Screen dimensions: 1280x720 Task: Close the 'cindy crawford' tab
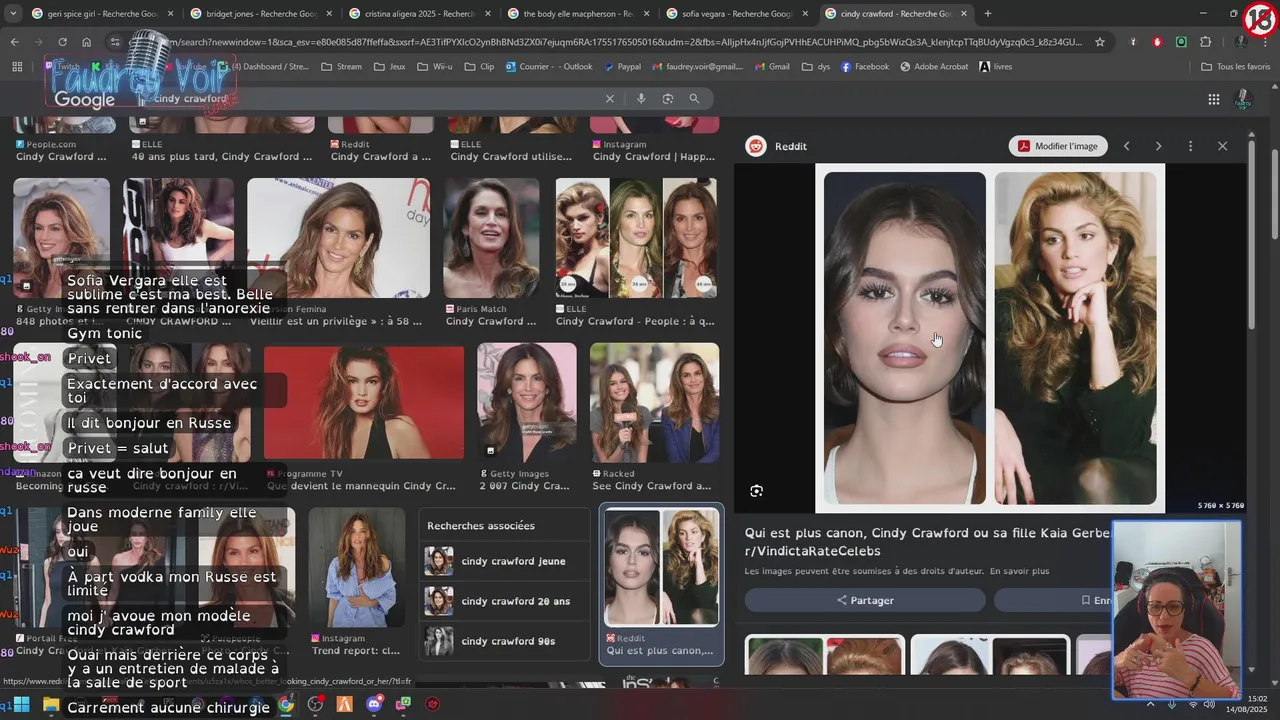click(x=964, y=14)
